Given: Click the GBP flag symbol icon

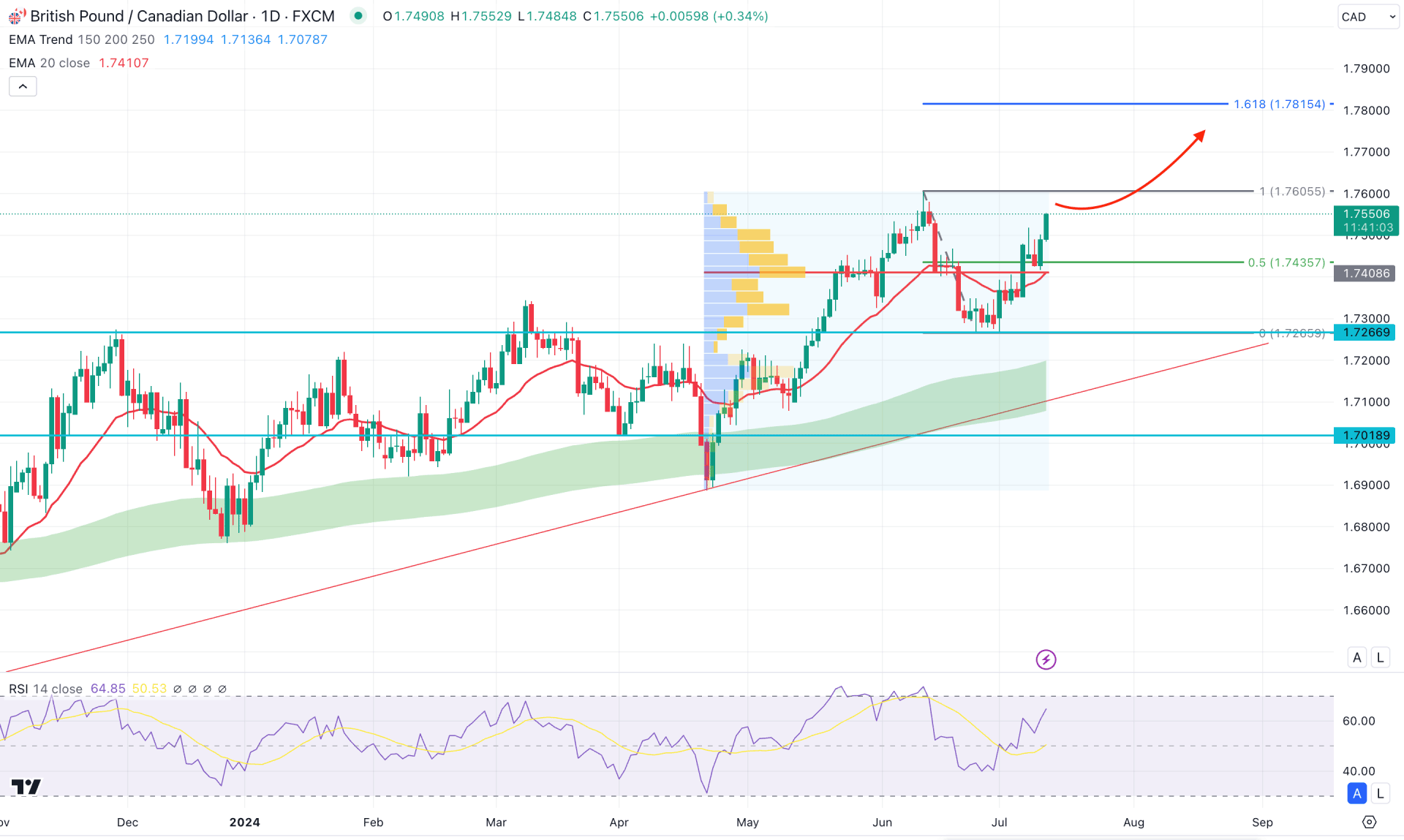Looking at the screenshot, I should click(x=17, y=16).
